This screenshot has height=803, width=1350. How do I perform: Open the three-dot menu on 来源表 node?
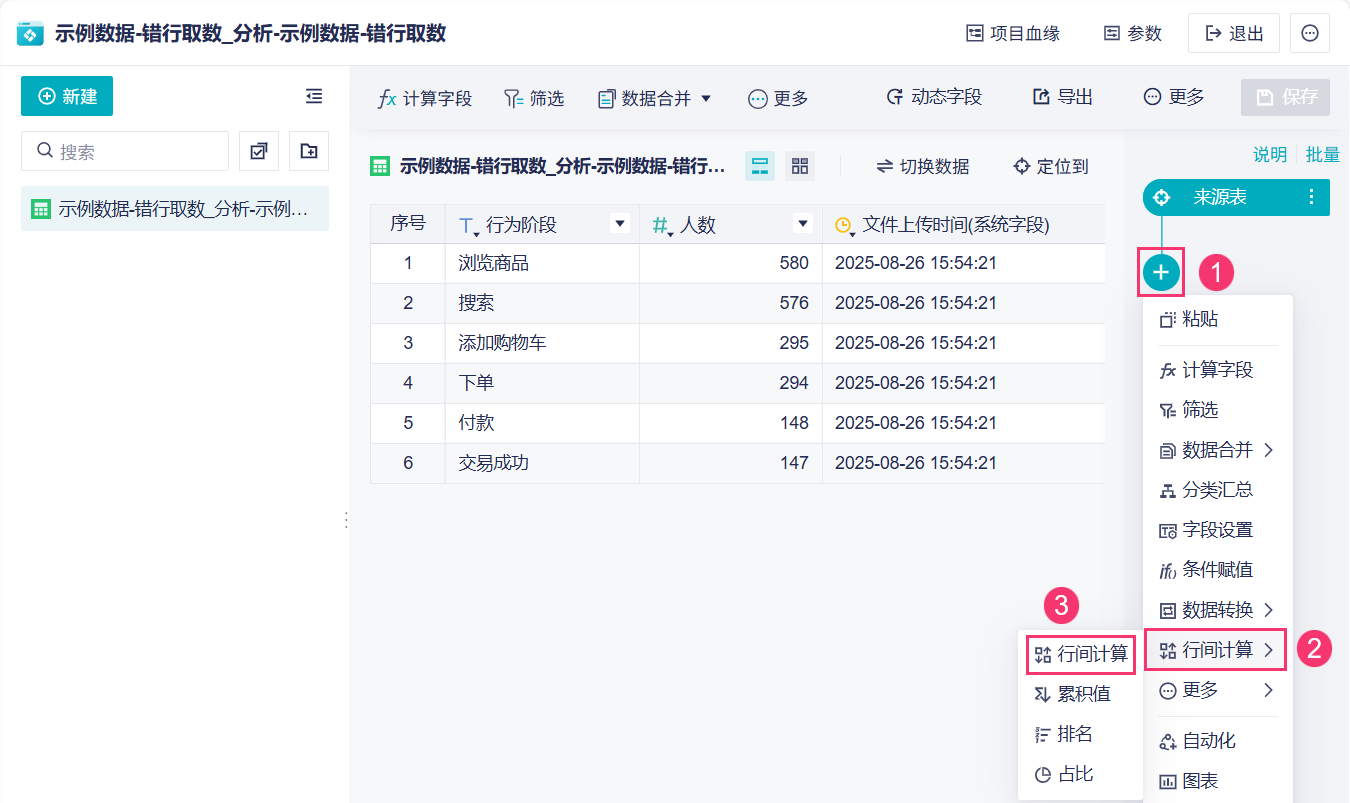[x=1311, y=197]
